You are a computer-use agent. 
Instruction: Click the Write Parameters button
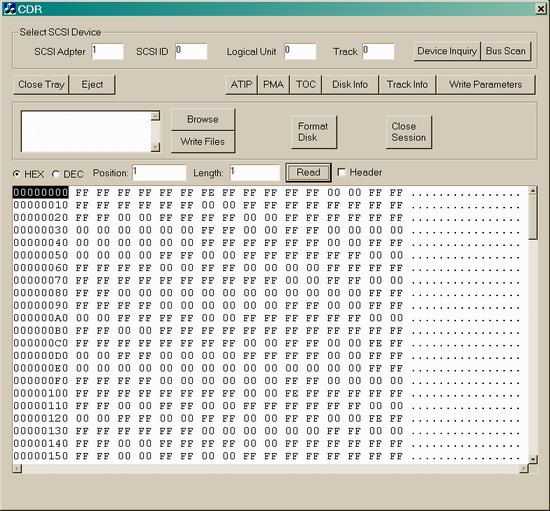(485, 85)
